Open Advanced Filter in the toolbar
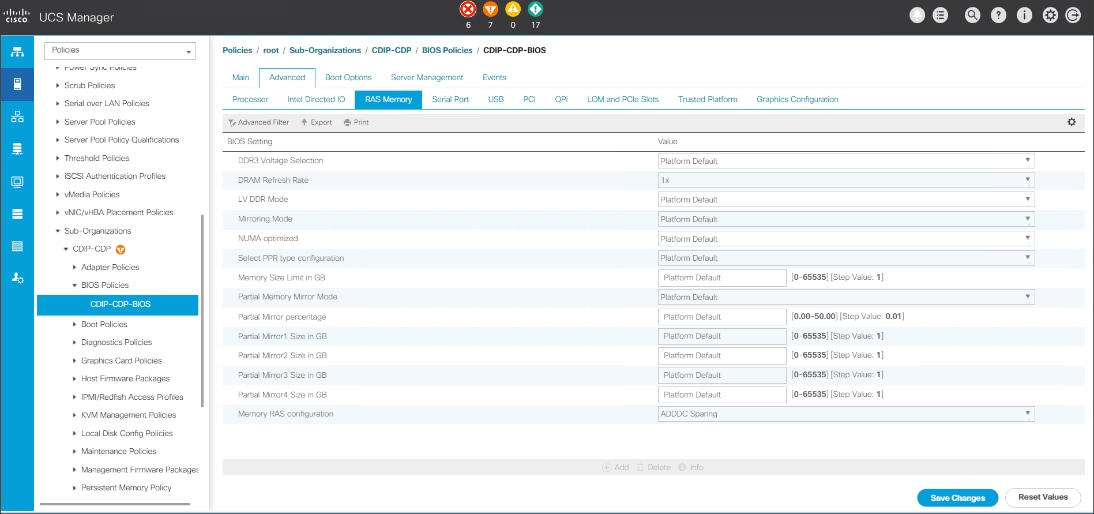 pyautogui.click(x=259, y=122)
